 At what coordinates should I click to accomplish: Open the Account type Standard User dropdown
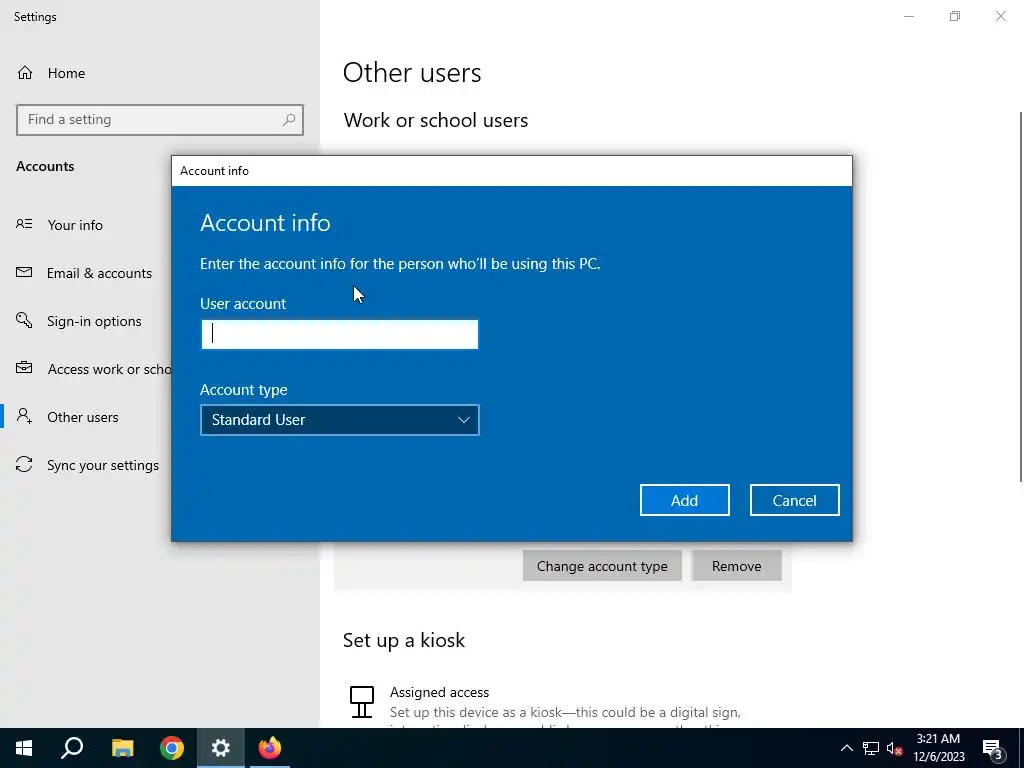pyautogui.click(x=340, y=420)
